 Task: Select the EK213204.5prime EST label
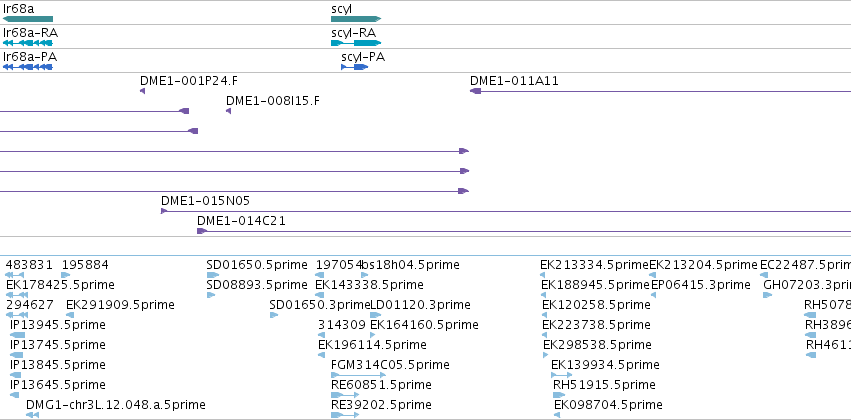[703, 265]
